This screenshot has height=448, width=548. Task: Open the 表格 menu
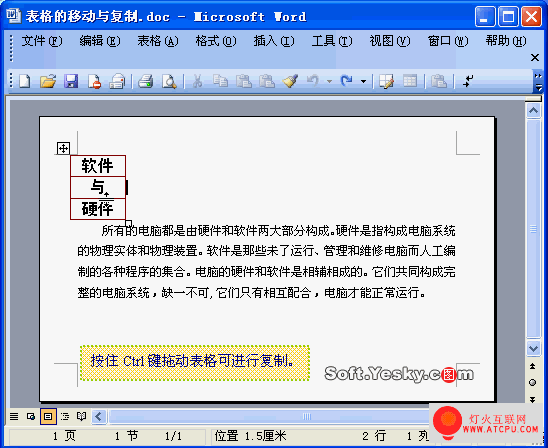point(157,41)
